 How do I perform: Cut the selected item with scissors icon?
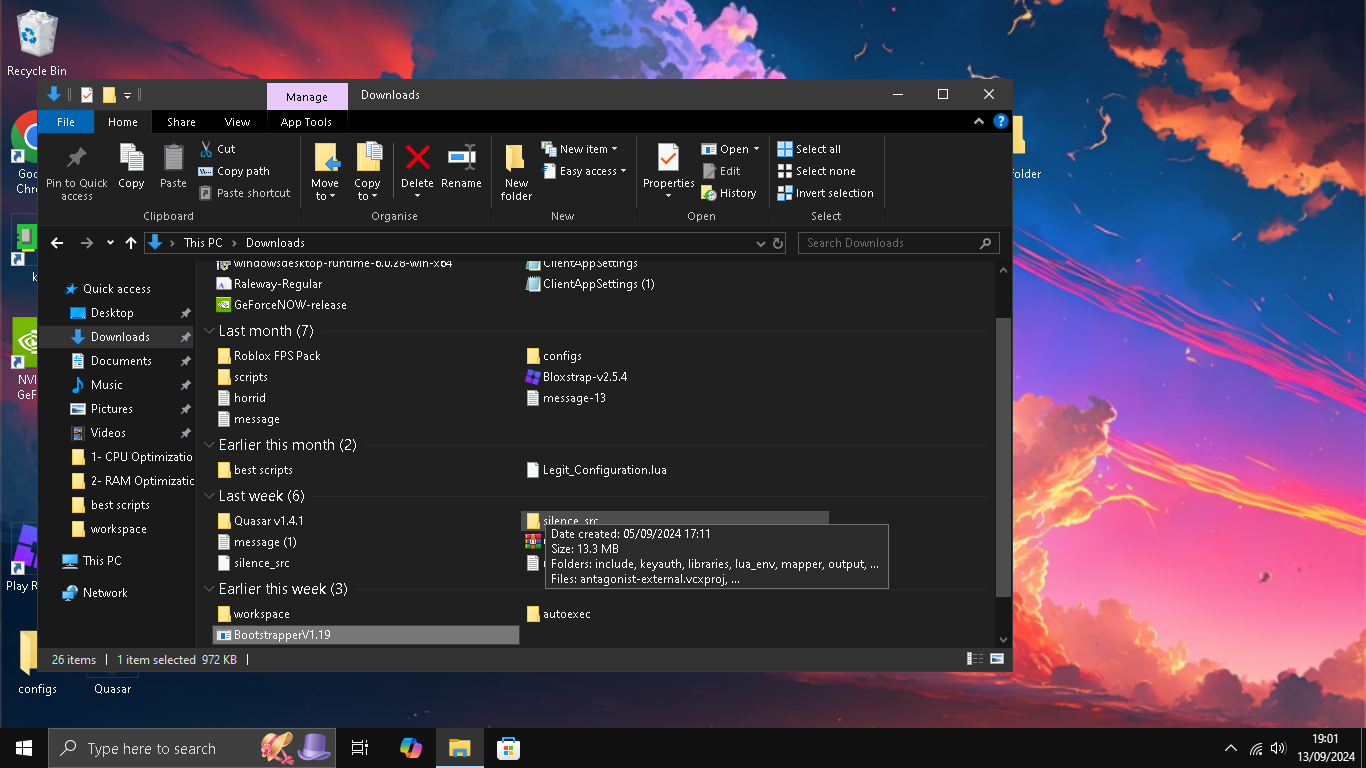click(217, 149)
